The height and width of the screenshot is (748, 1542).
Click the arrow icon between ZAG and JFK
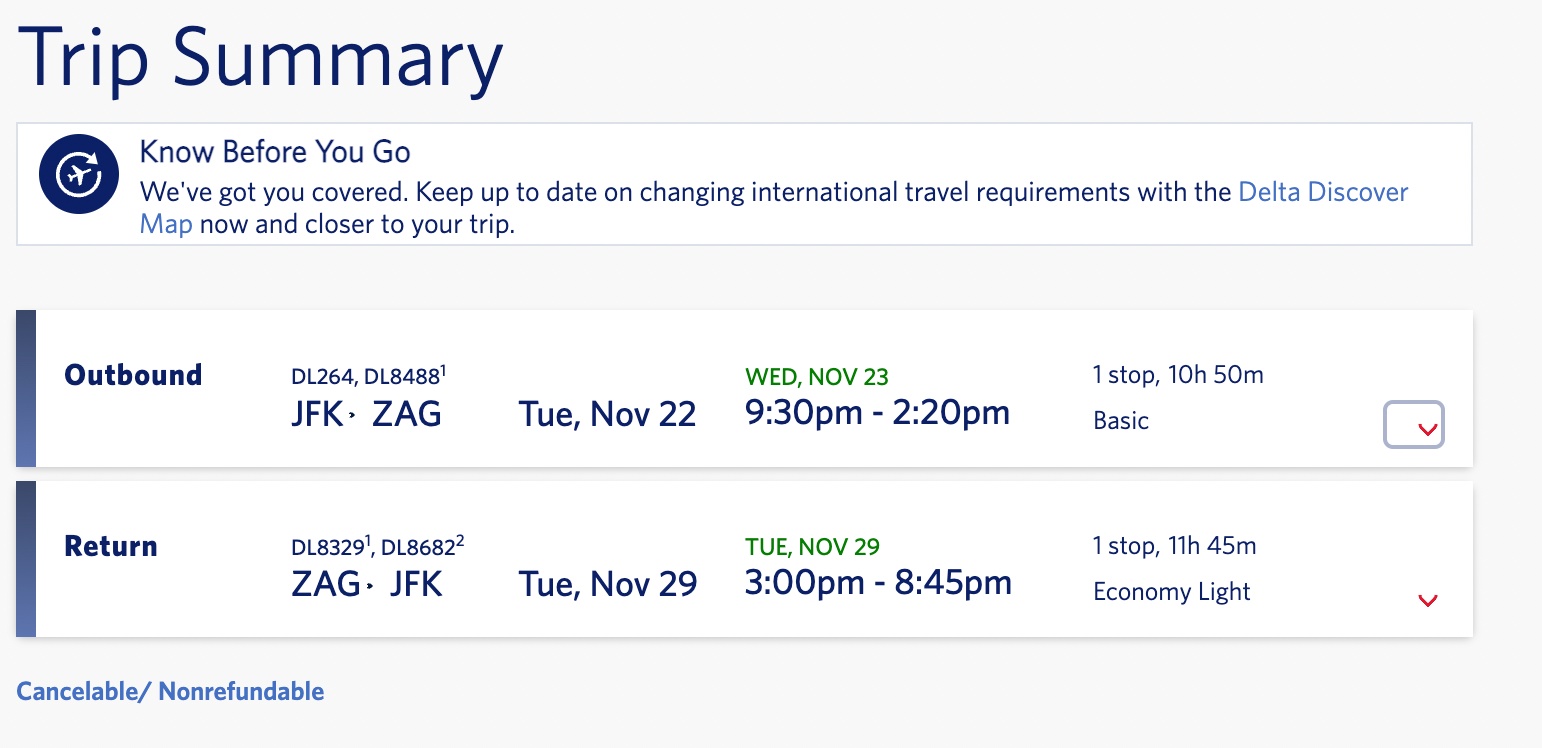(370, 585)
